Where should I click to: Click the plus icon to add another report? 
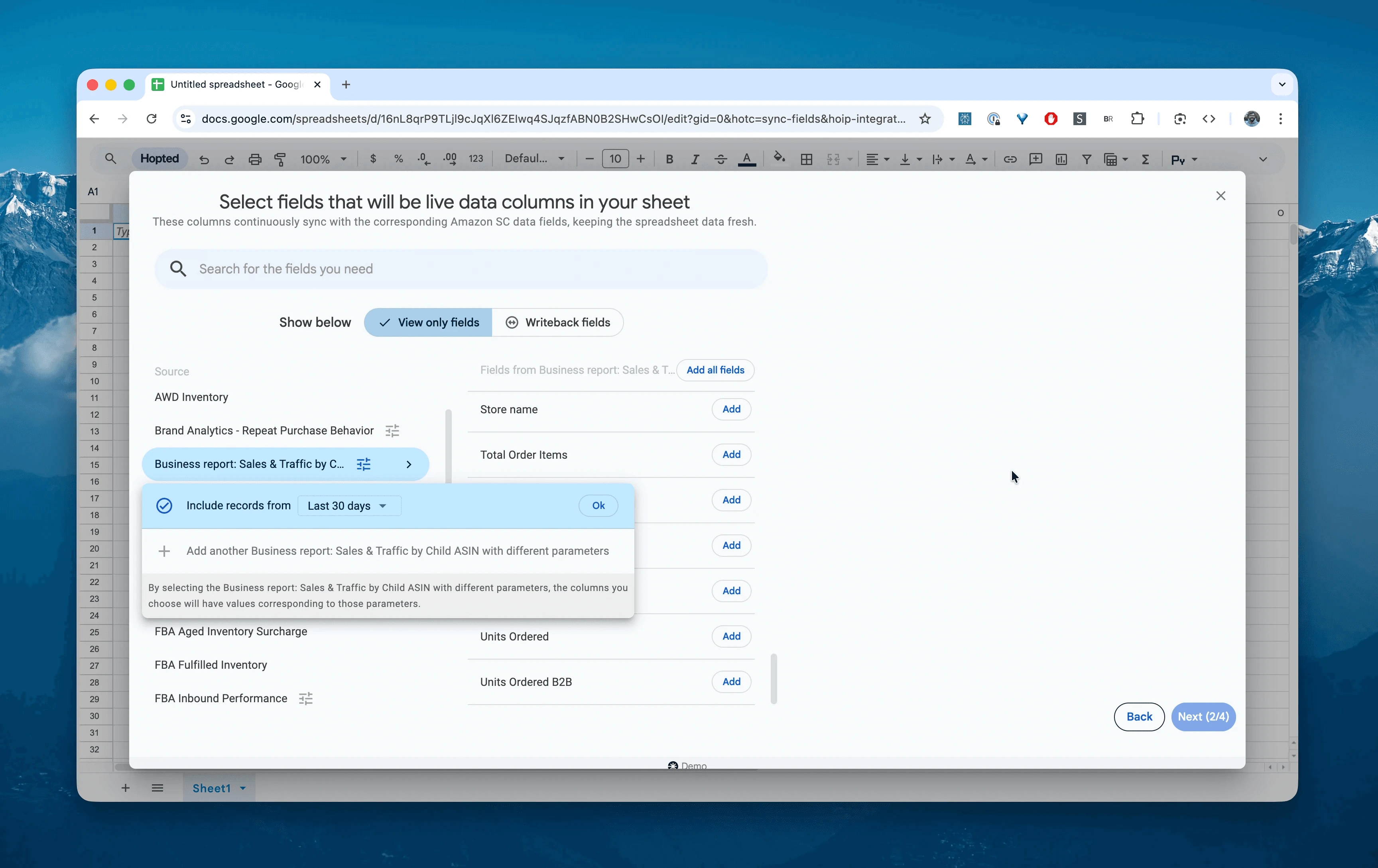point(164,551)
